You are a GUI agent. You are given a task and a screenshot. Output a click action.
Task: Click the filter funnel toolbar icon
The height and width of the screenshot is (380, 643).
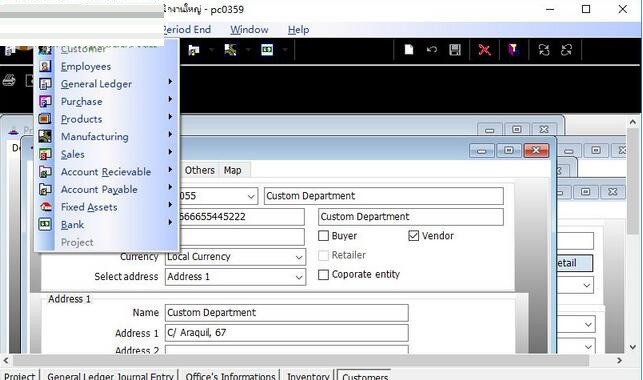513,50
